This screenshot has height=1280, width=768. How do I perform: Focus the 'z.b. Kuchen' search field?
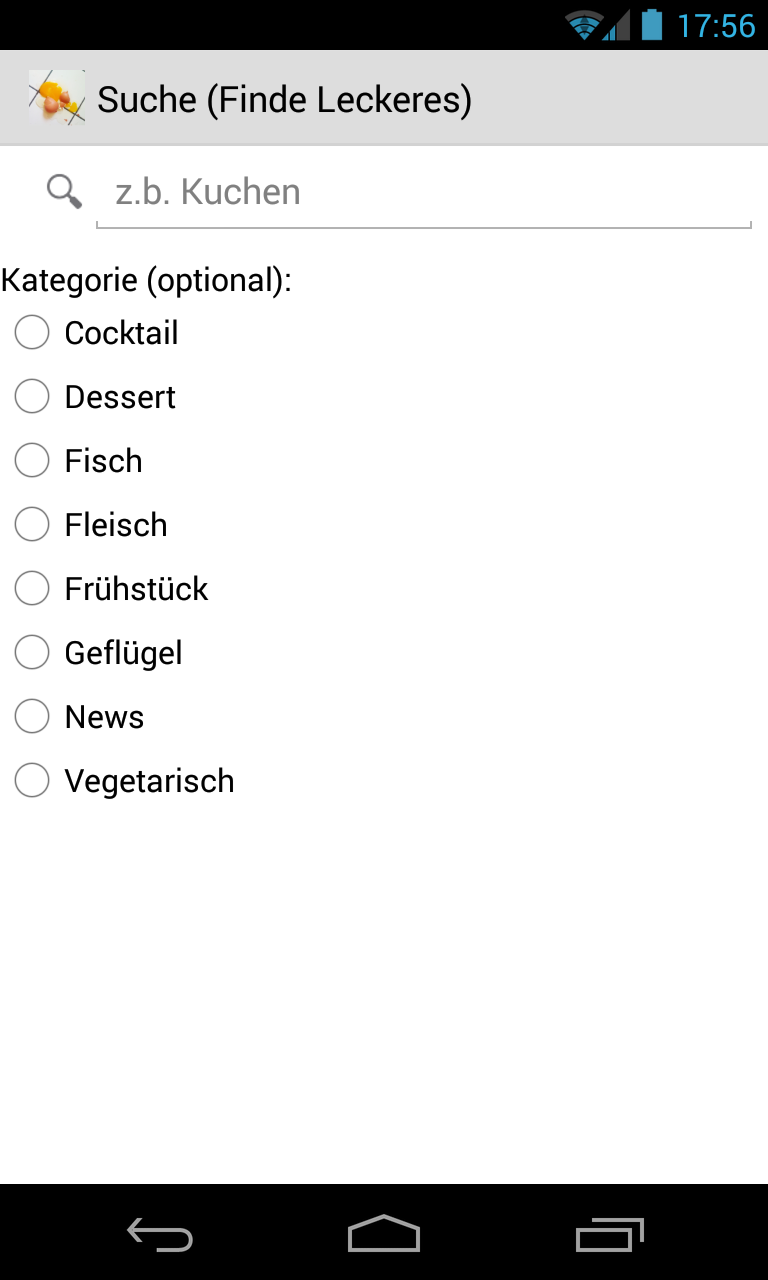(x=423, y=192)
